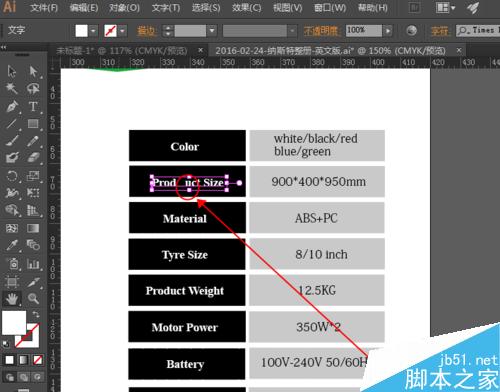500x392 pixels.
Task: Switch to the 未标题-1 document tab
Action: pyautogui.click(x=122, y=51)
